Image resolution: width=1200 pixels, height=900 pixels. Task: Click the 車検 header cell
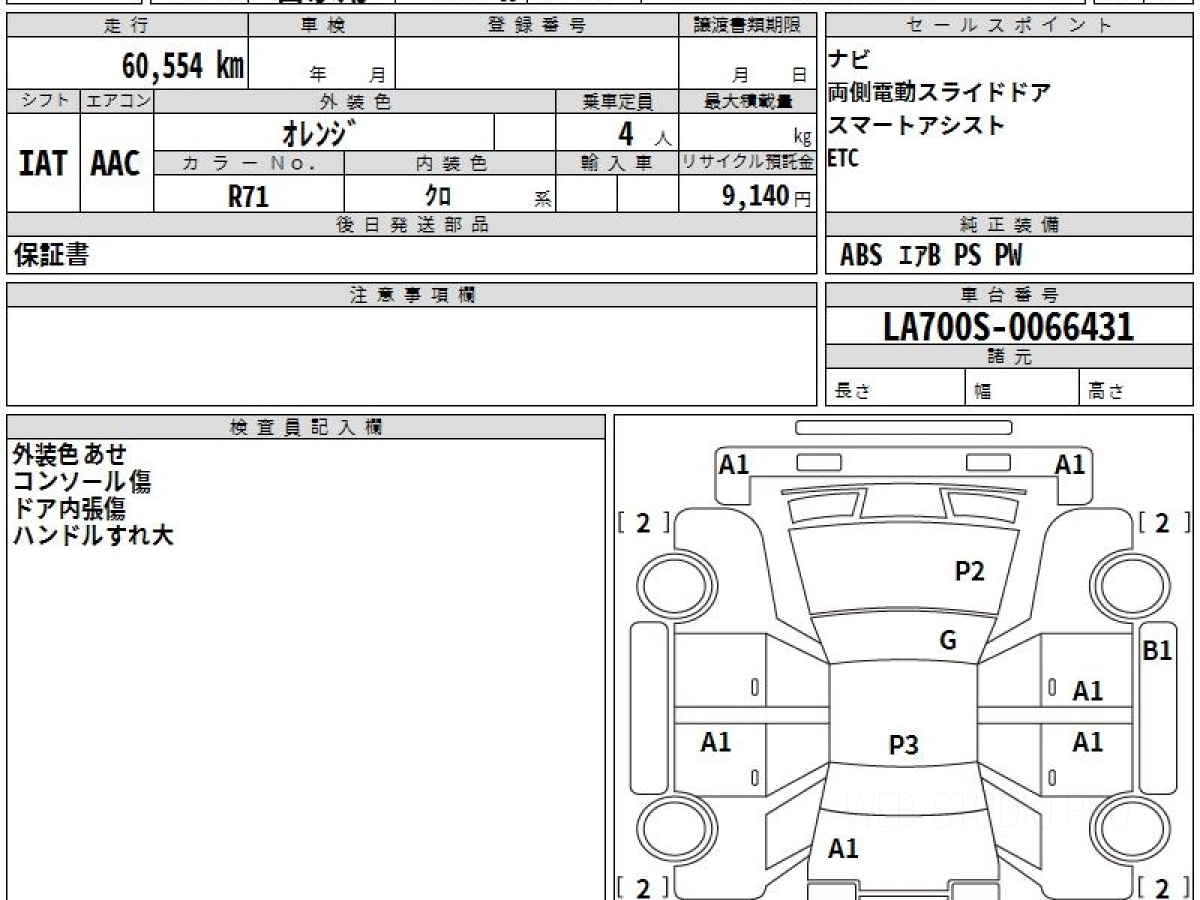[x=321, y=26]
